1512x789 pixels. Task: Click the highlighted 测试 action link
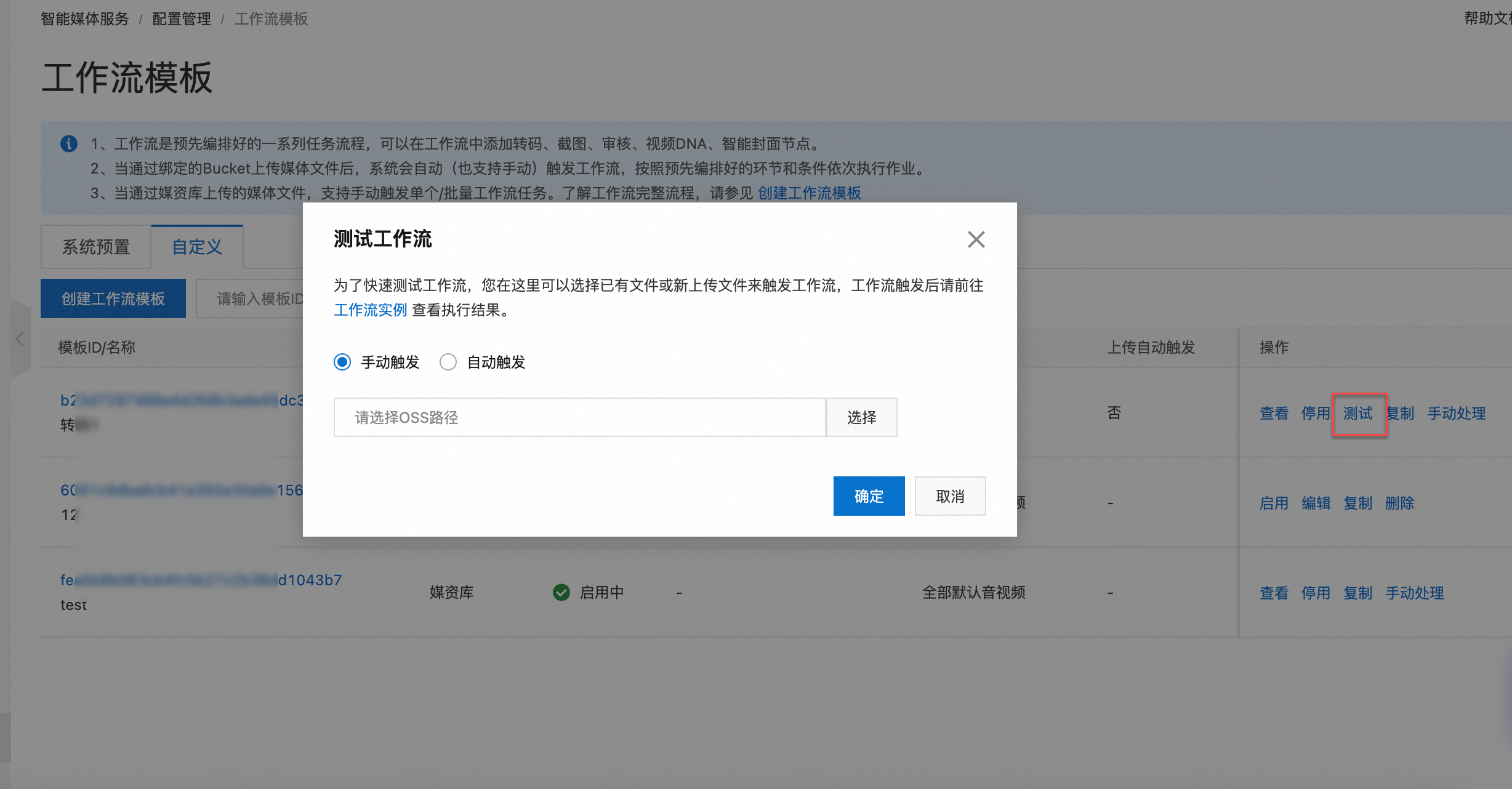click(1358, 413)
